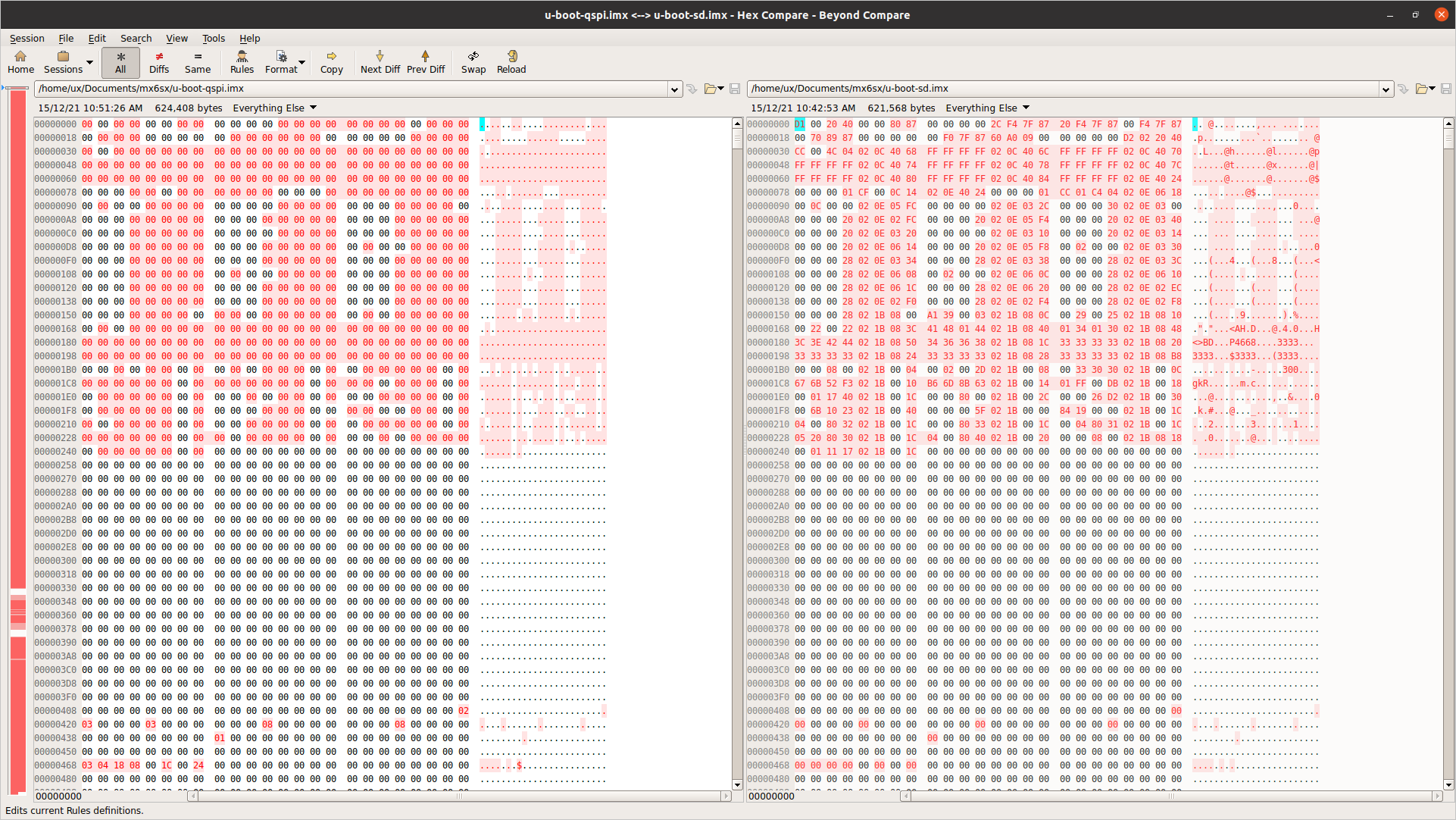Open the Tools menu
The image size is (1456, 820).
click(x=213, y=38)
